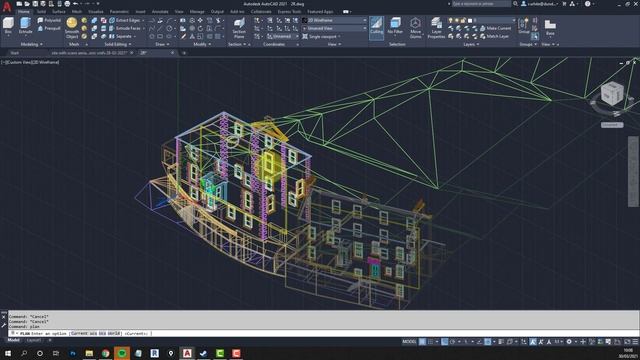The image size is (640, 360).
Task: Click the Group tool
Action: [x=524, y=26]
